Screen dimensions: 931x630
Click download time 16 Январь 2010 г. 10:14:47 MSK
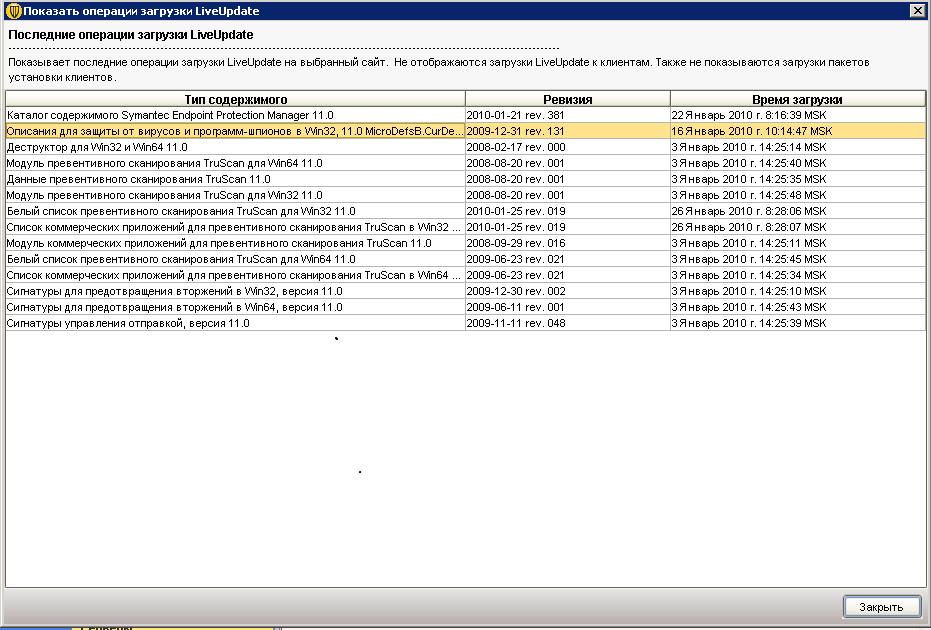797,131
